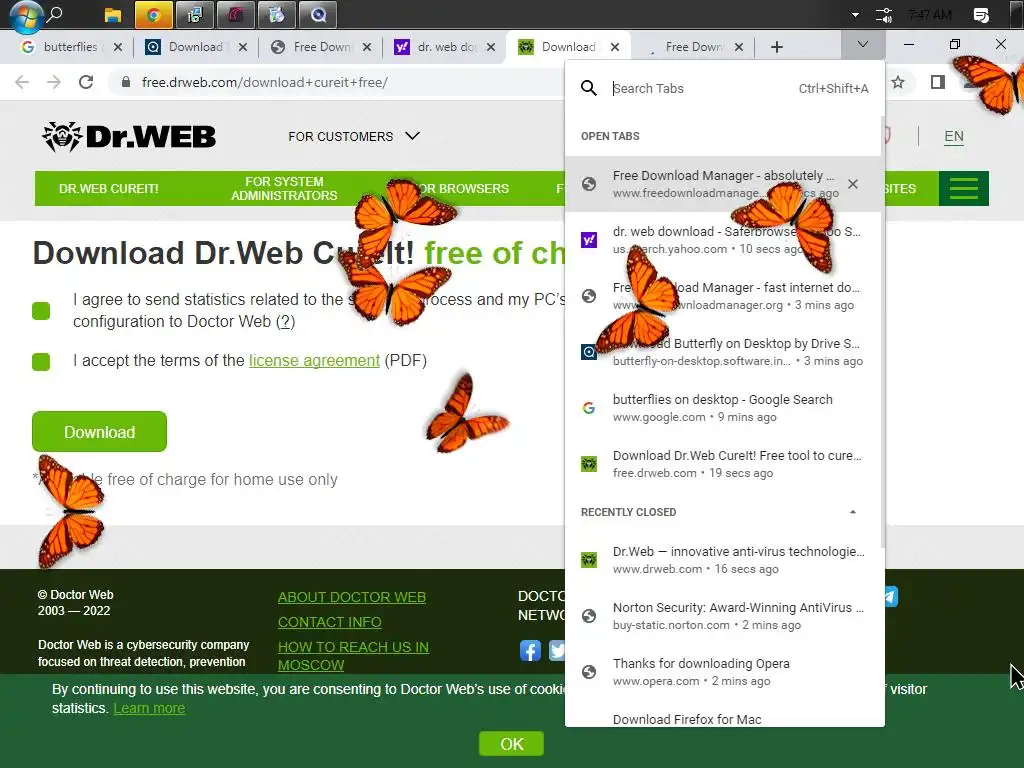Viewport: 1024px width, 768px height.
Task: Open the Windows Start orb
Action: [x=26, y=16]
